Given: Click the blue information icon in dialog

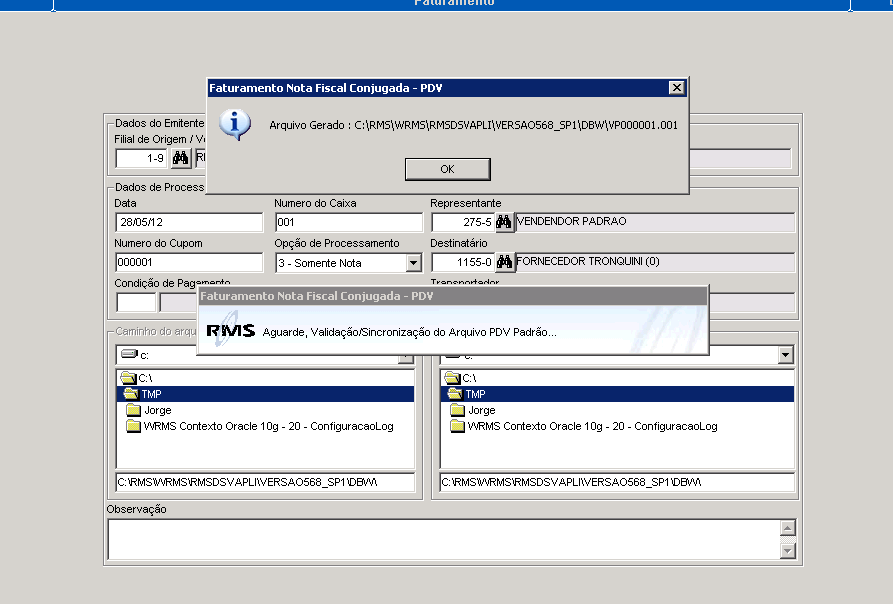Looking at the screenshot, I should 235,125.
